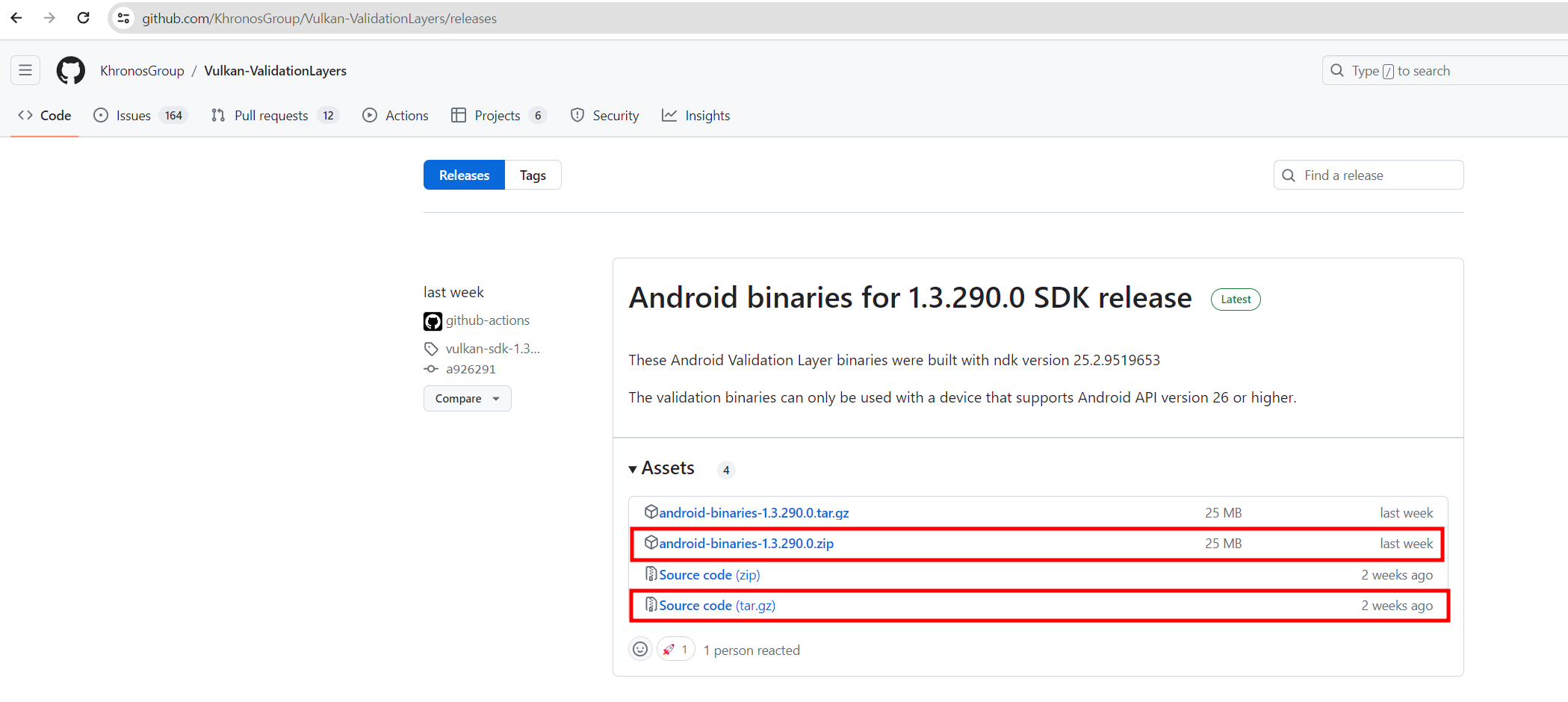Viewport: 1568px width, 702px height.
Task: Switch to the Tags view
Action: [x=533, y=175]
